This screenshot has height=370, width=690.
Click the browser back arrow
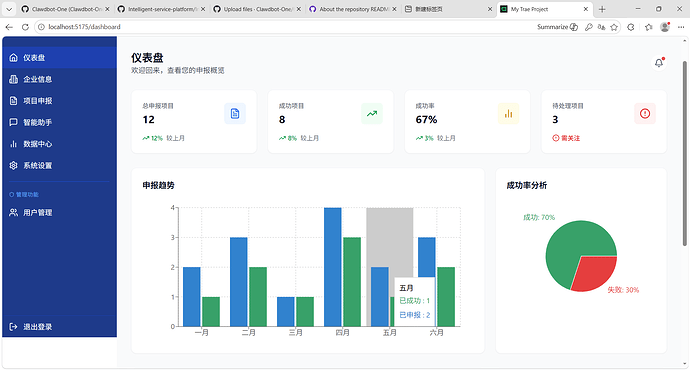click(x=9, y=27)
